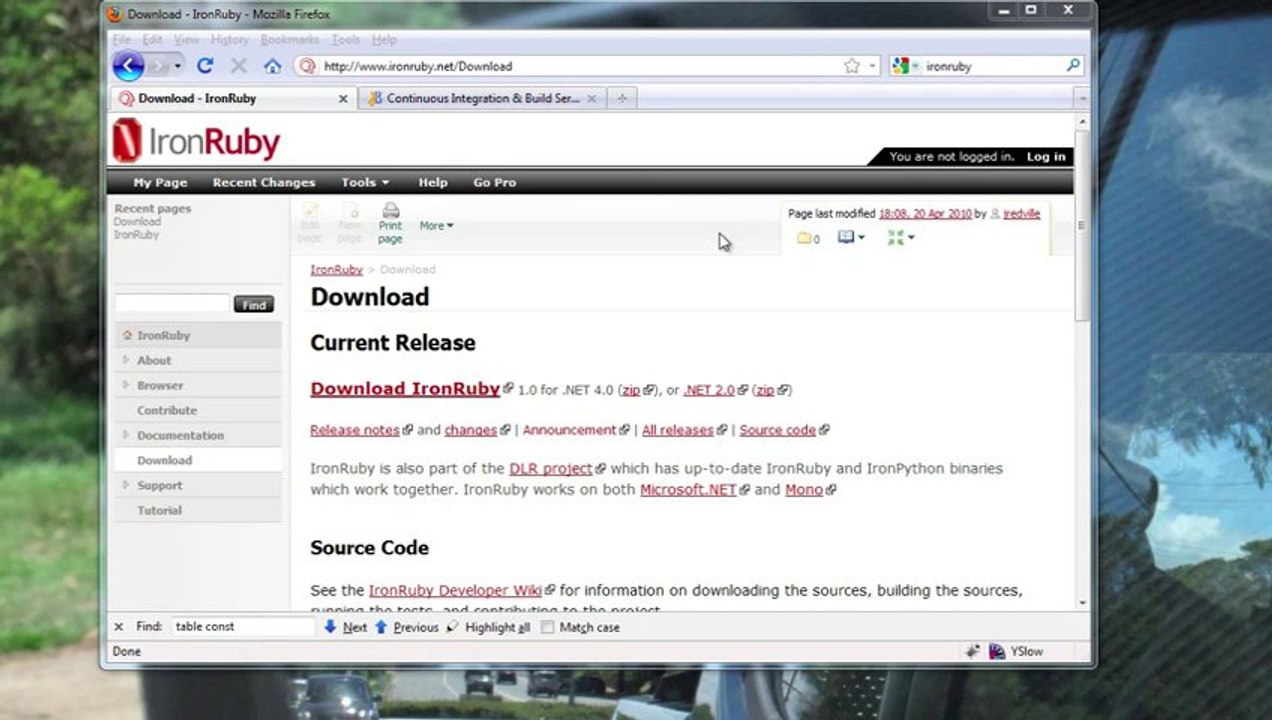
Task: Open the Edit menu
Action: (152, 40)
